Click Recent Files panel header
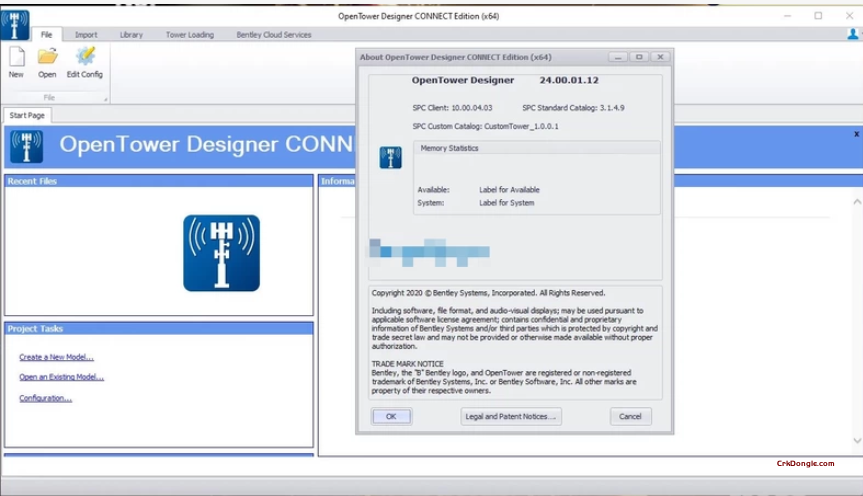 (x=159, y=181)
